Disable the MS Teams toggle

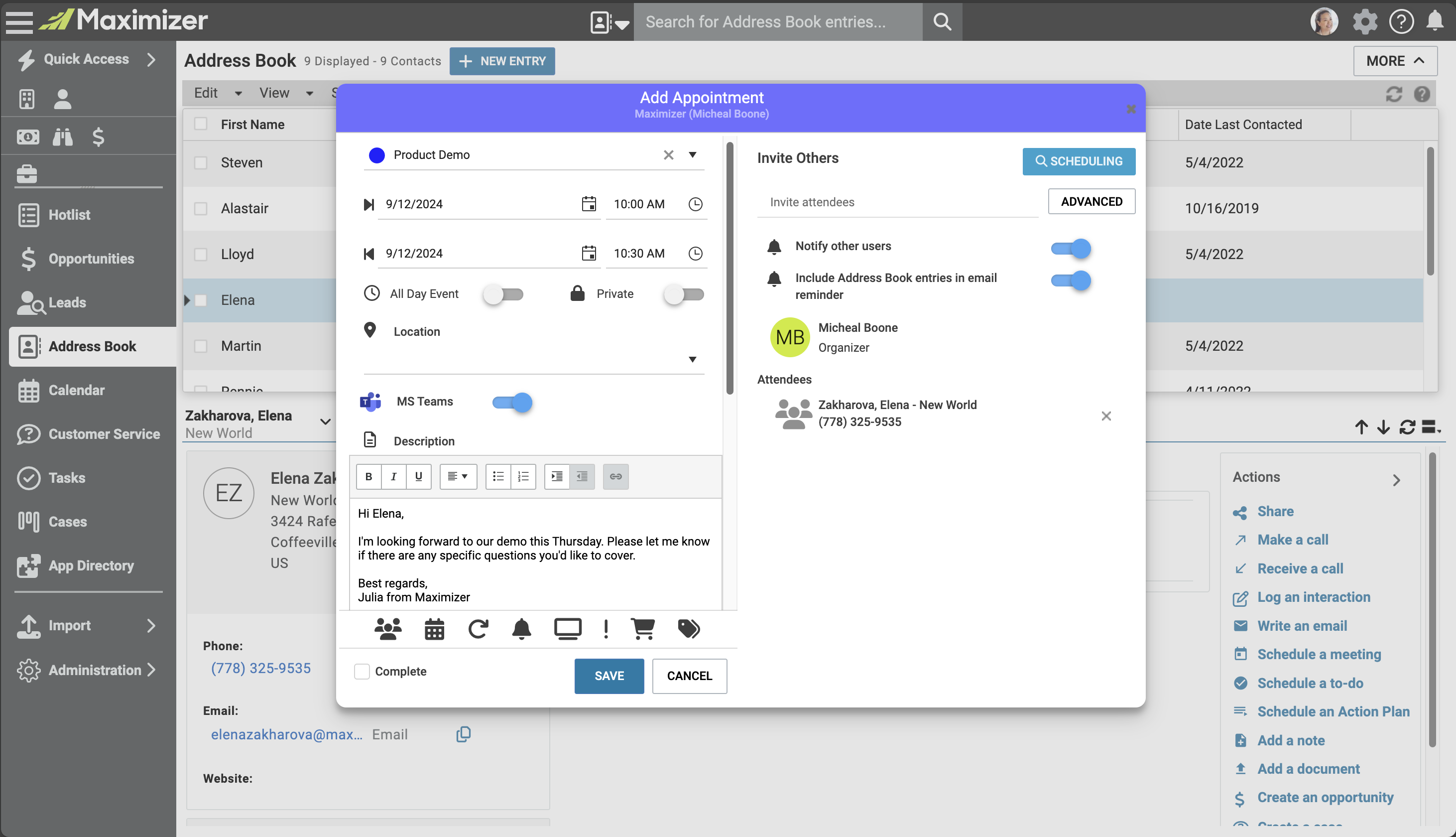512,402
